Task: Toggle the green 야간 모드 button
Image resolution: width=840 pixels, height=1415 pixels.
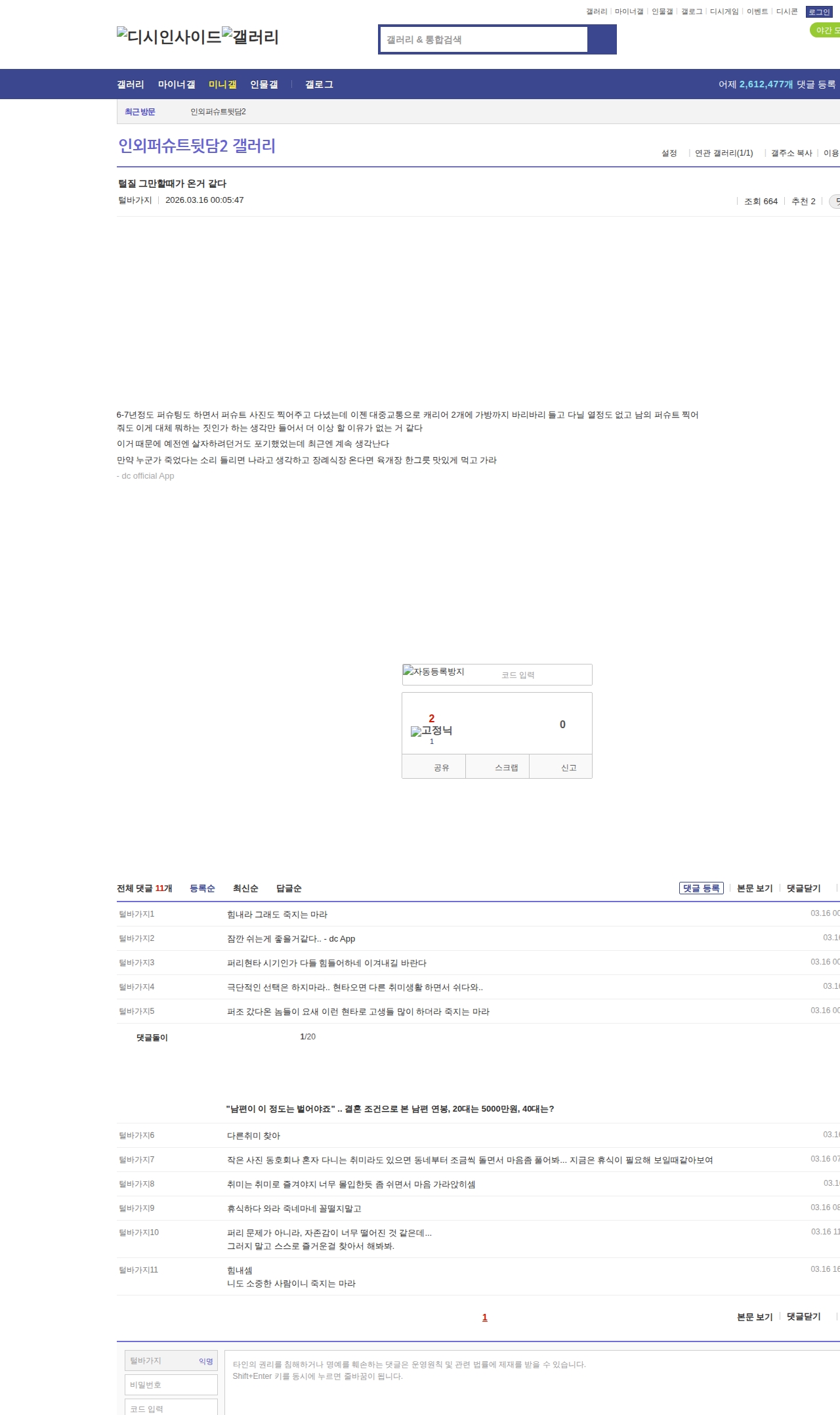Action: [x=826, y=30]
